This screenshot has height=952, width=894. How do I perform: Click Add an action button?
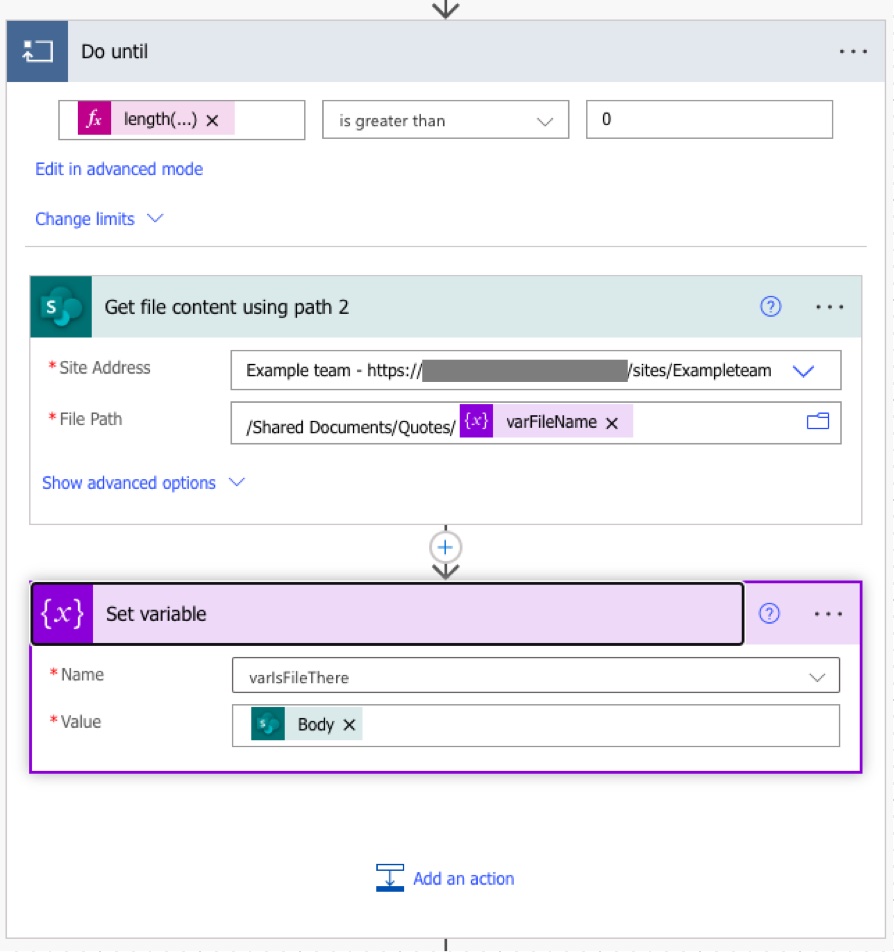click(445, 878)
